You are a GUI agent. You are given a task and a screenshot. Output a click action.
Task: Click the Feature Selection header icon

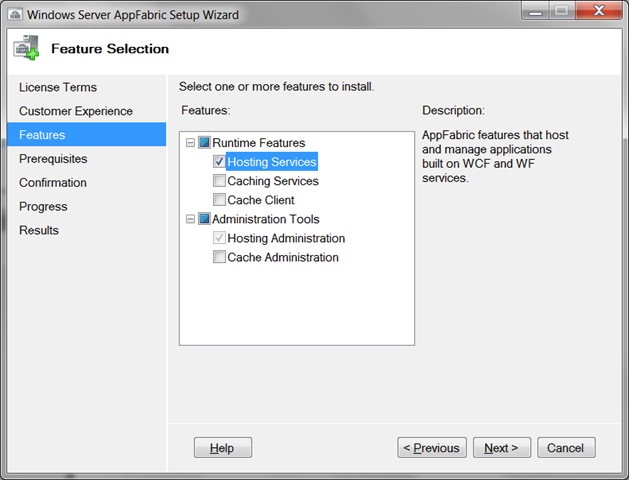[x=25, y=49]
